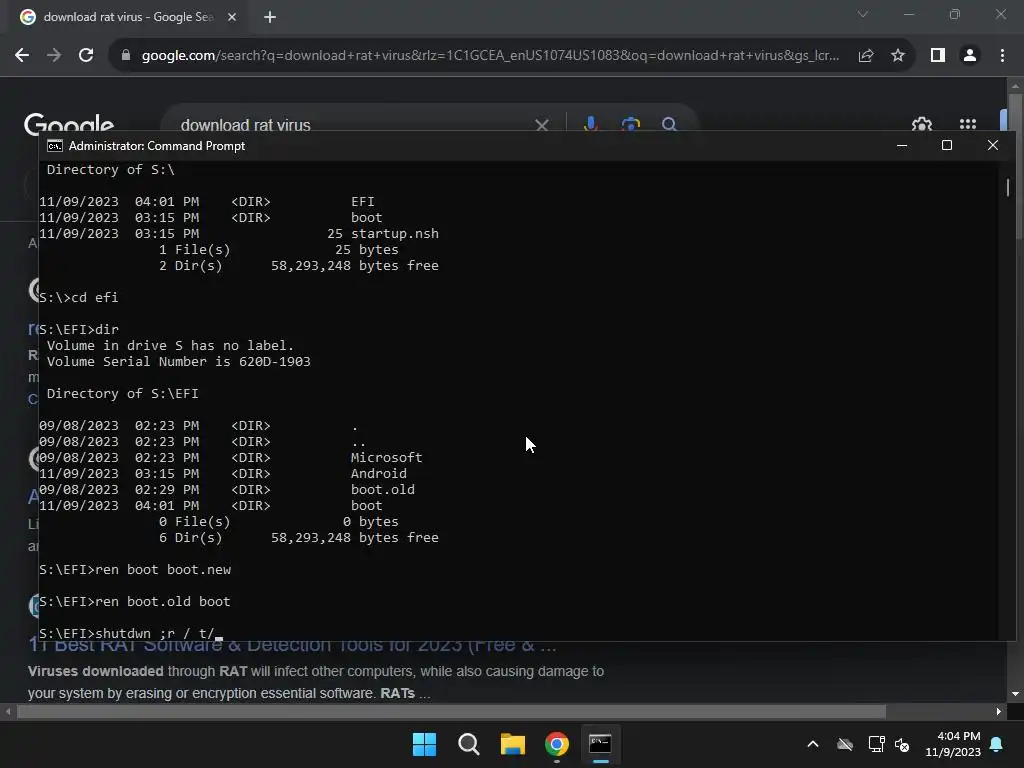Click Command Prompt vertical scrollbar thumb
The image size is (1024, 768).
1008,187
